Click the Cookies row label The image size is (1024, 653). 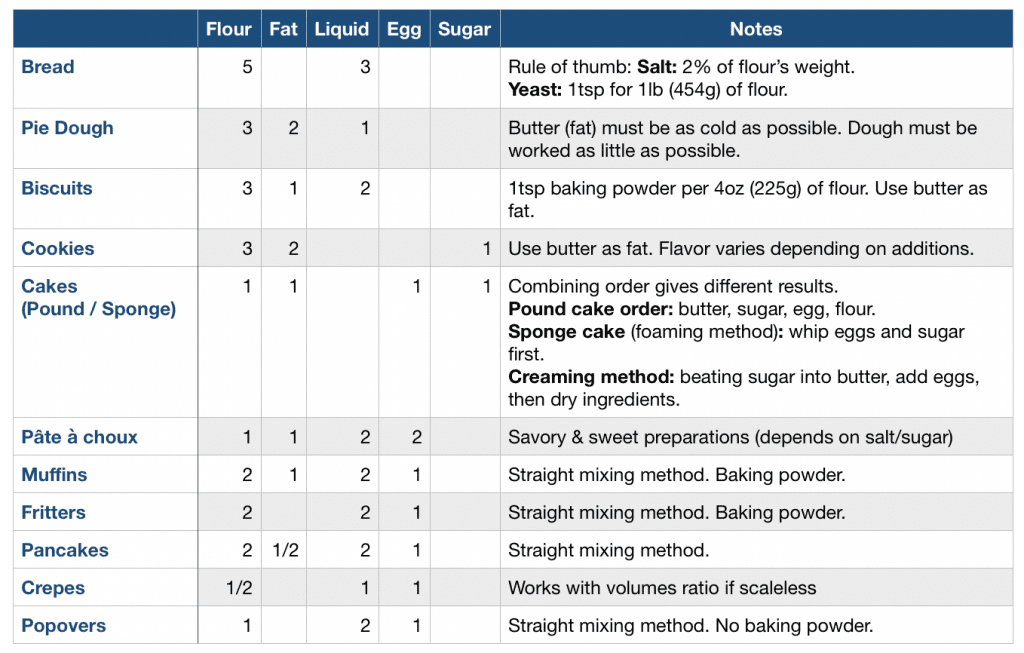pyautogui.click(x=58, y=248)
